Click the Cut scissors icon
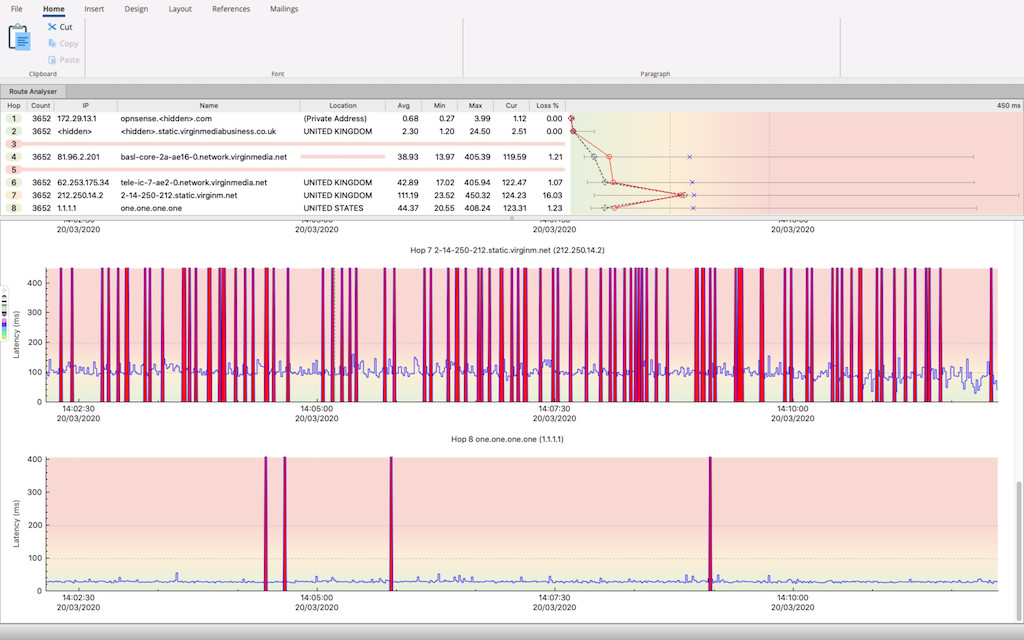Screen dimensions: 1024x640 (x=52, y=27)
